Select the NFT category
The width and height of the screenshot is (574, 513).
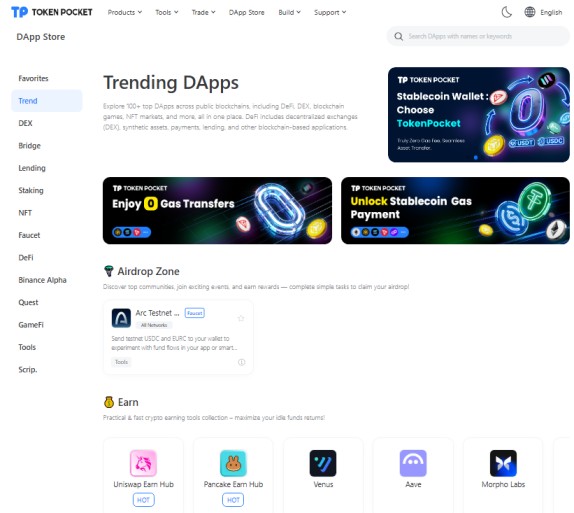pyautogui.click(x=25, y=213)
